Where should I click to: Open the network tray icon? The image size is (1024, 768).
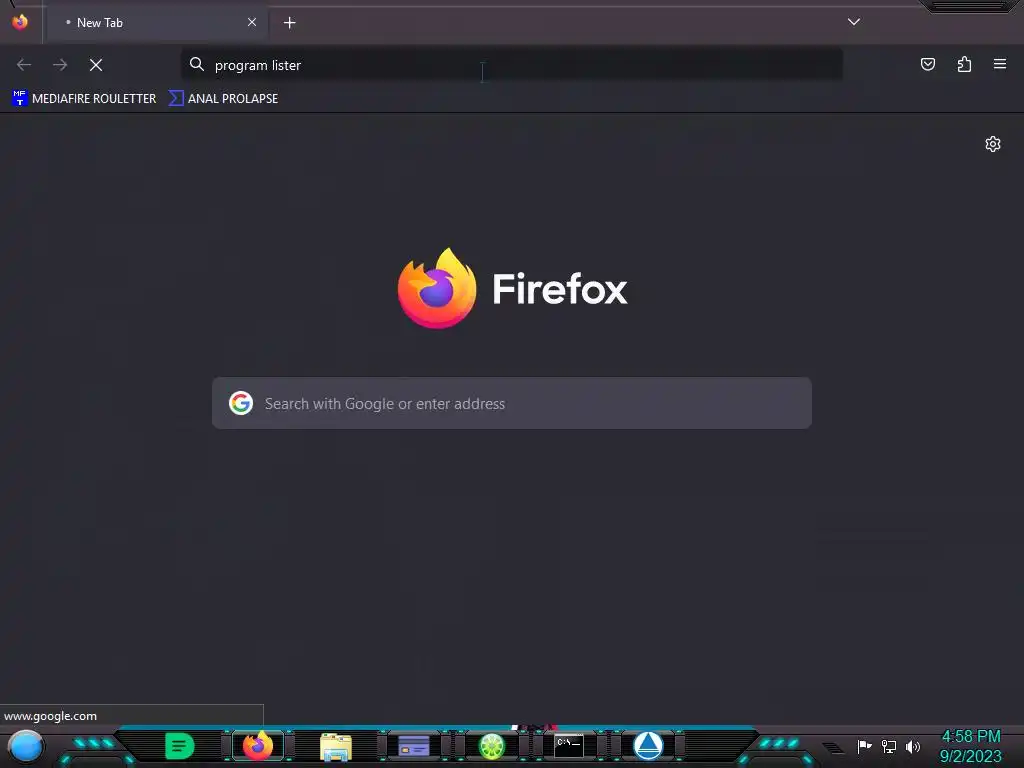tap(889, 746)
